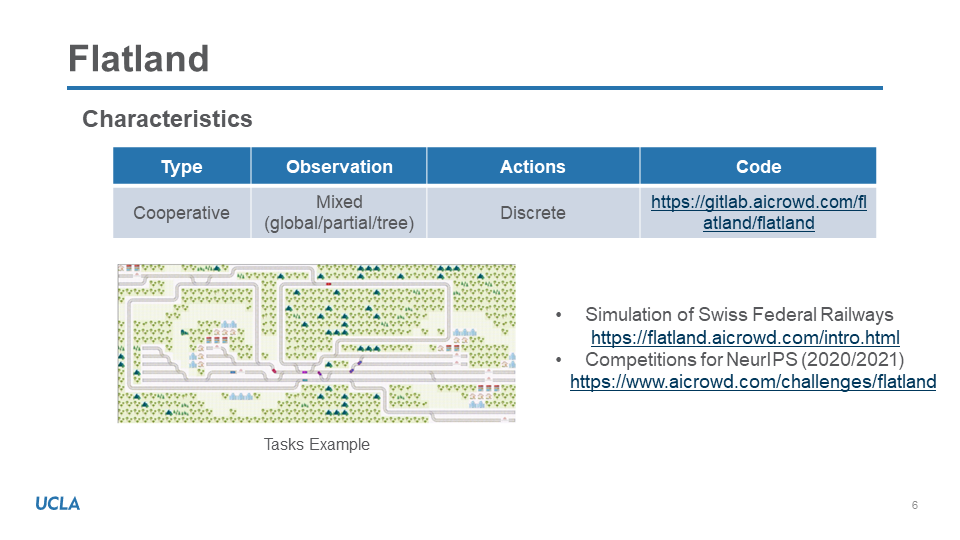Image resolution: width=960 pixels, height=540 pixels.
Task: Select the "Simulation of Swiss Federal Railways" text
Action: click(x=739, y=315)
